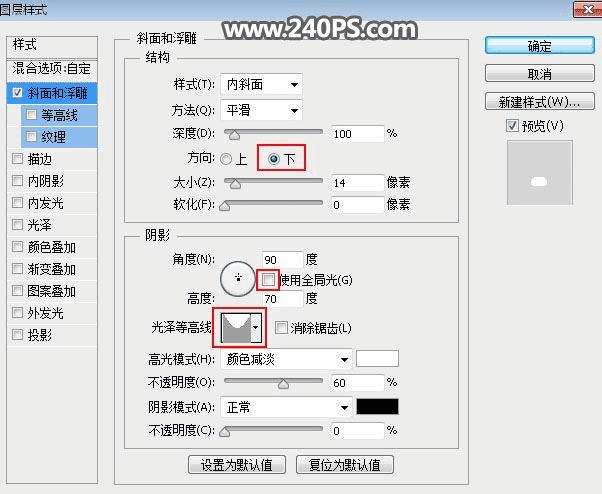602x494 pixels.
Task: Click the 角度 field showing 90
Action: pyautogui.click(x=282, y=260)
